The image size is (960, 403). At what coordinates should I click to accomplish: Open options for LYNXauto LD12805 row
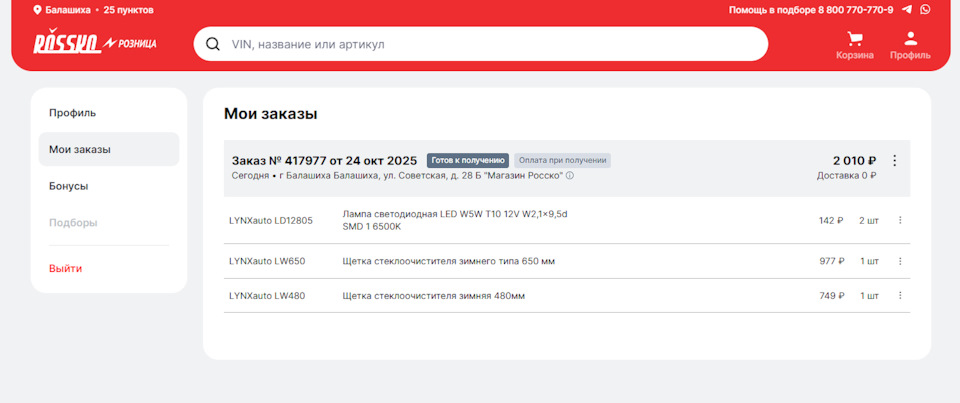coord(899,220)
